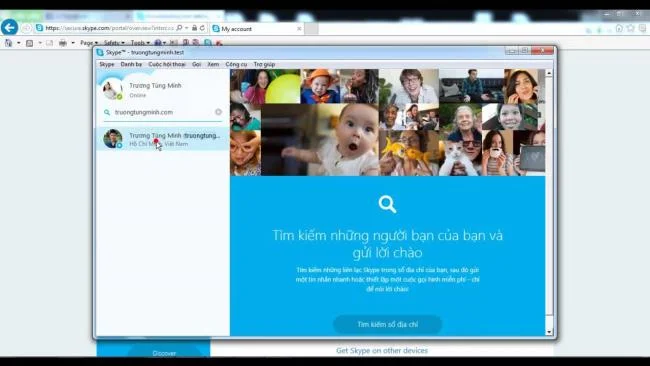
Task: Clear the Skype search field
Action: pyautogui.click(x=218, y=112)
